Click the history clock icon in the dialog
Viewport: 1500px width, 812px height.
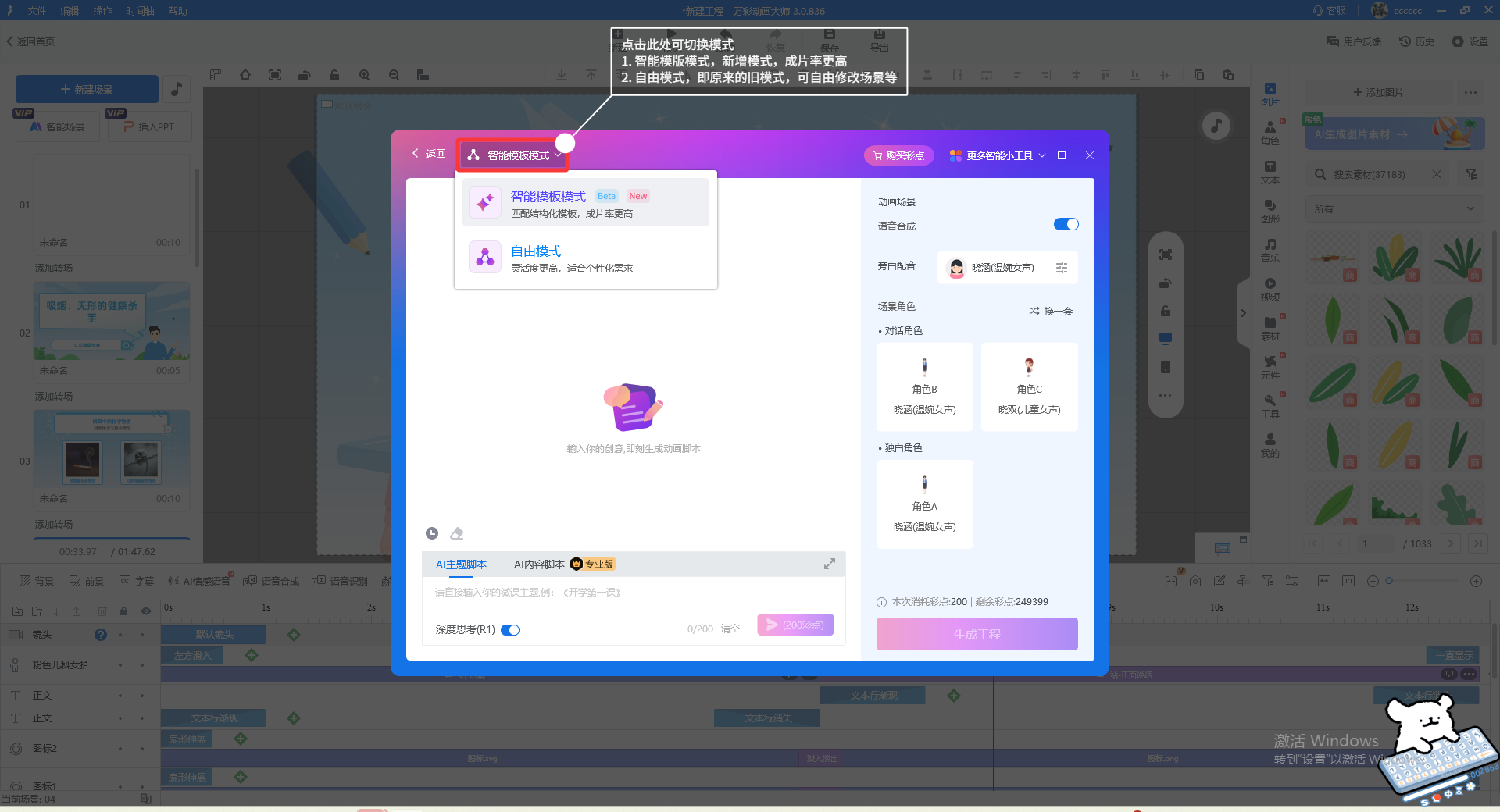click(432, 533)
